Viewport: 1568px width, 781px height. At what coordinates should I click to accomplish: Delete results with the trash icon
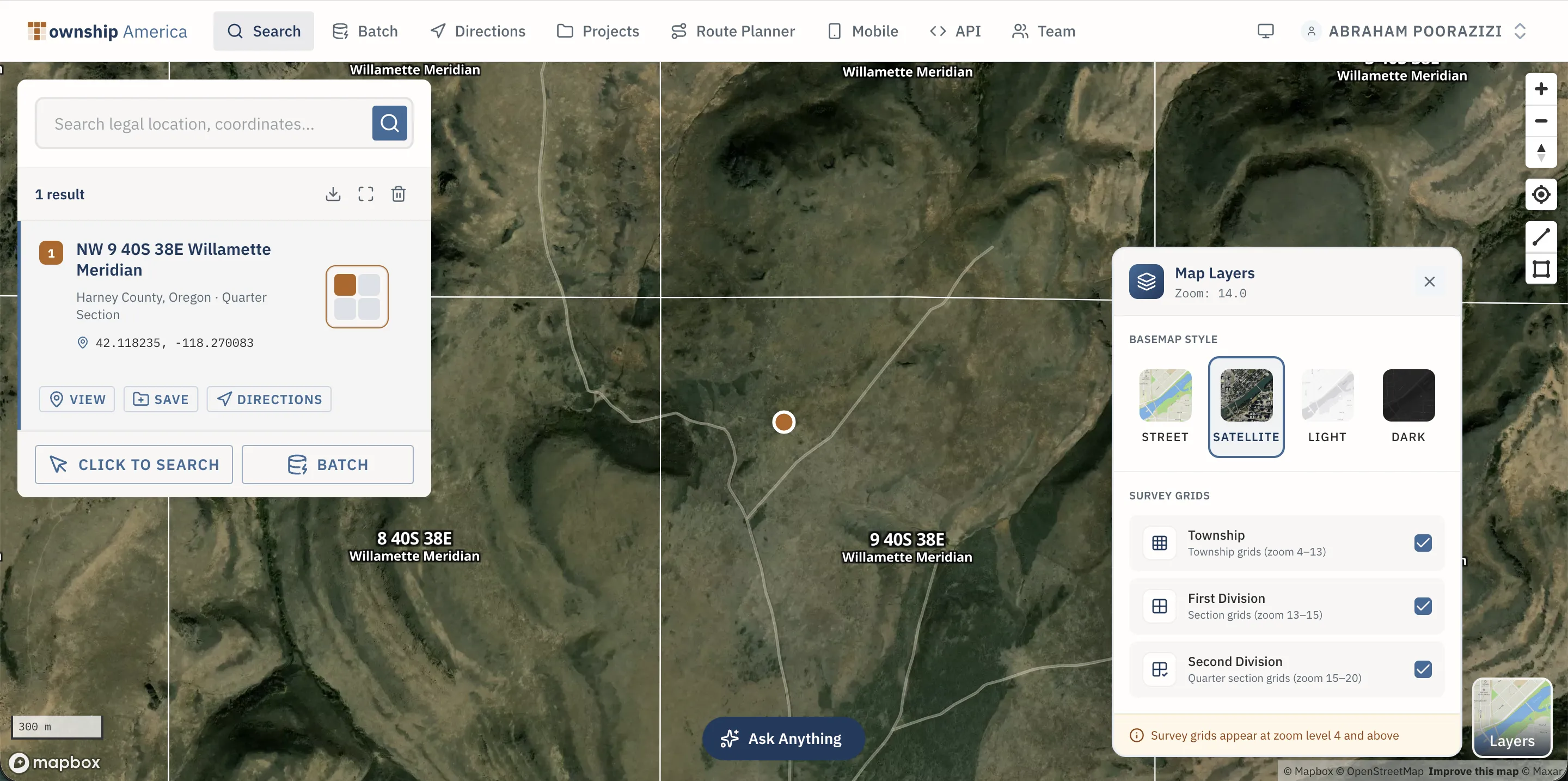[x=398, y=194]
